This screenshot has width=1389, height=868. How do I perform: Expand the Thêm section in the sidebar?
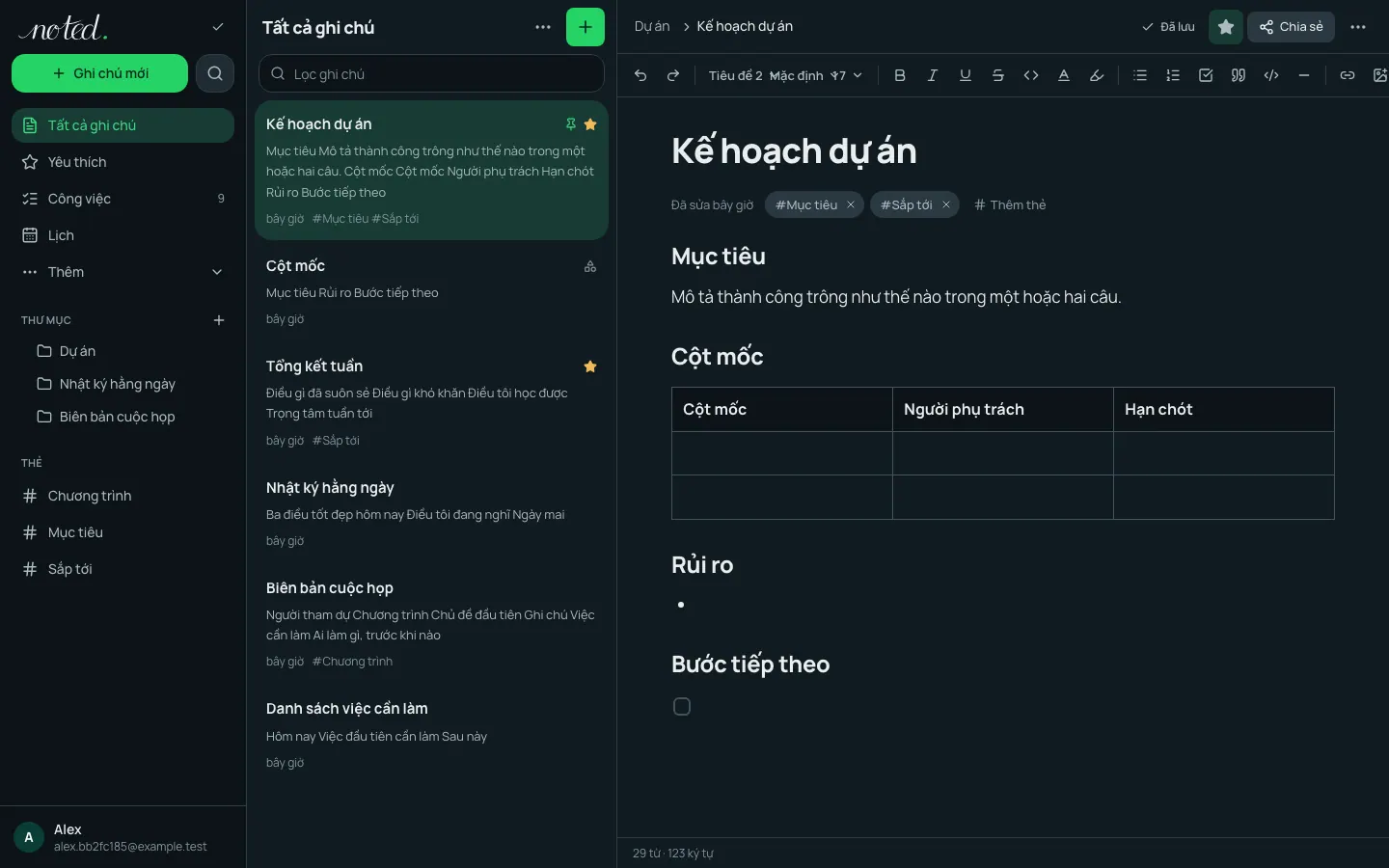click(x=123, y=272)
